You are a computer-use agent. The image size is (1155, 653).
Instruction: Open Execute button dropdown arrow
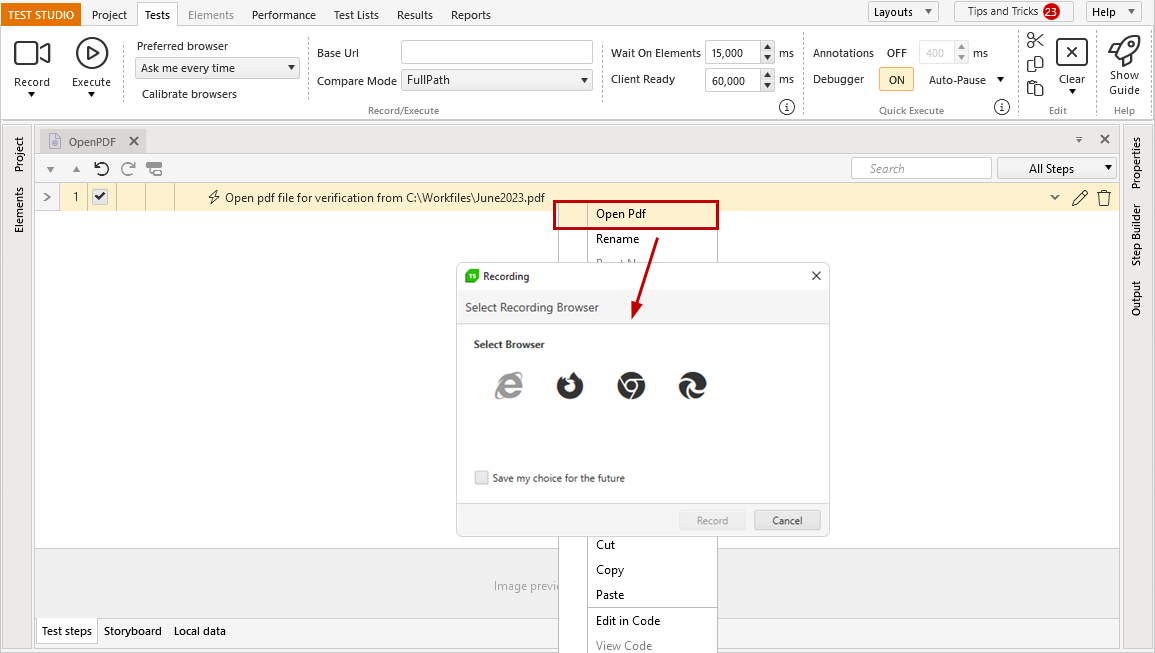(x=91, y=95)
